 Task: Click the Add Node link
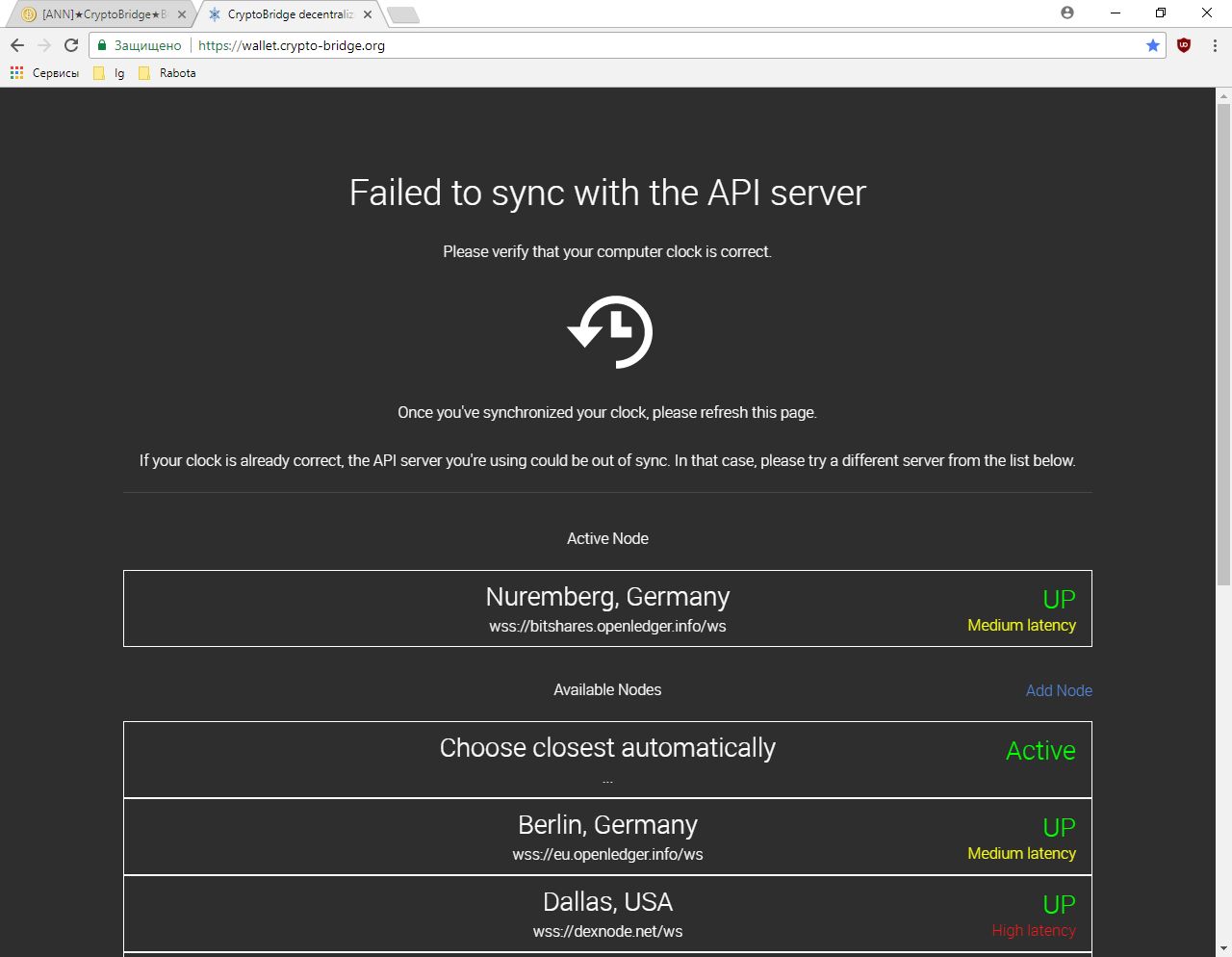click(x=1059, y=690)
